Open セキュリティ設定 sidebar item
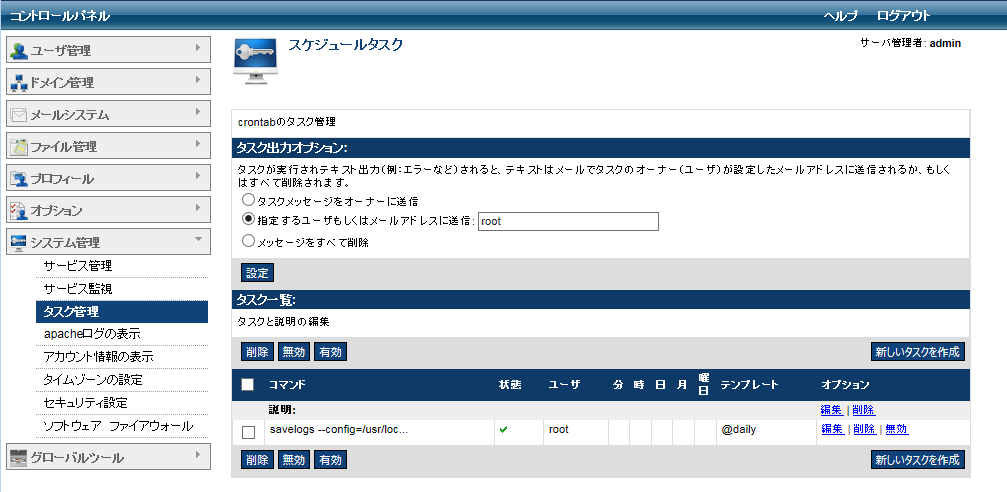This screenshot has height=492, width=1007. click(85, 403)
